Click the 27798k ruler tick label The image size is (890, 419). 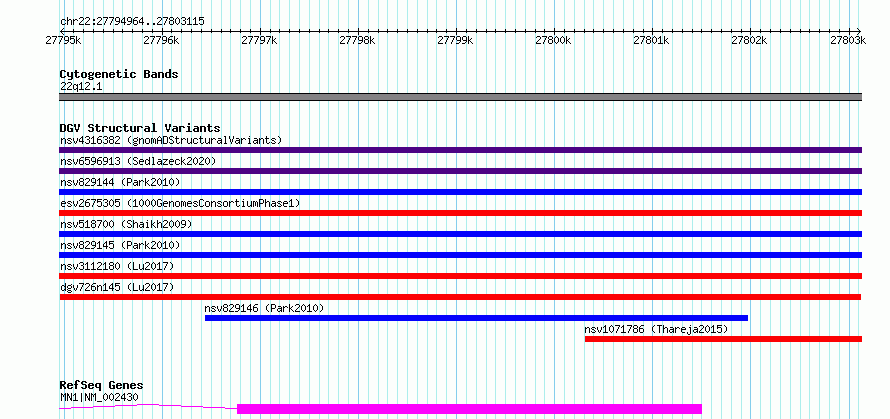pyautogui.click(x=358, y=40)
